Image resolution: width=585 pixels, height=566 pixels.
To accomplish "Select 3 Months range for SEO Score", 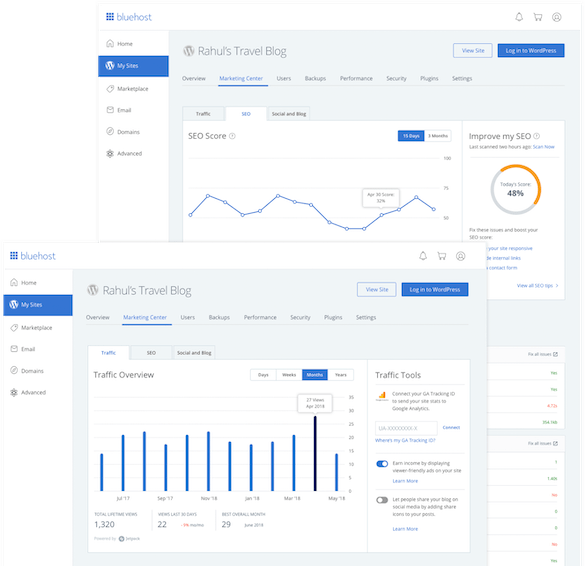I will 438,136.
